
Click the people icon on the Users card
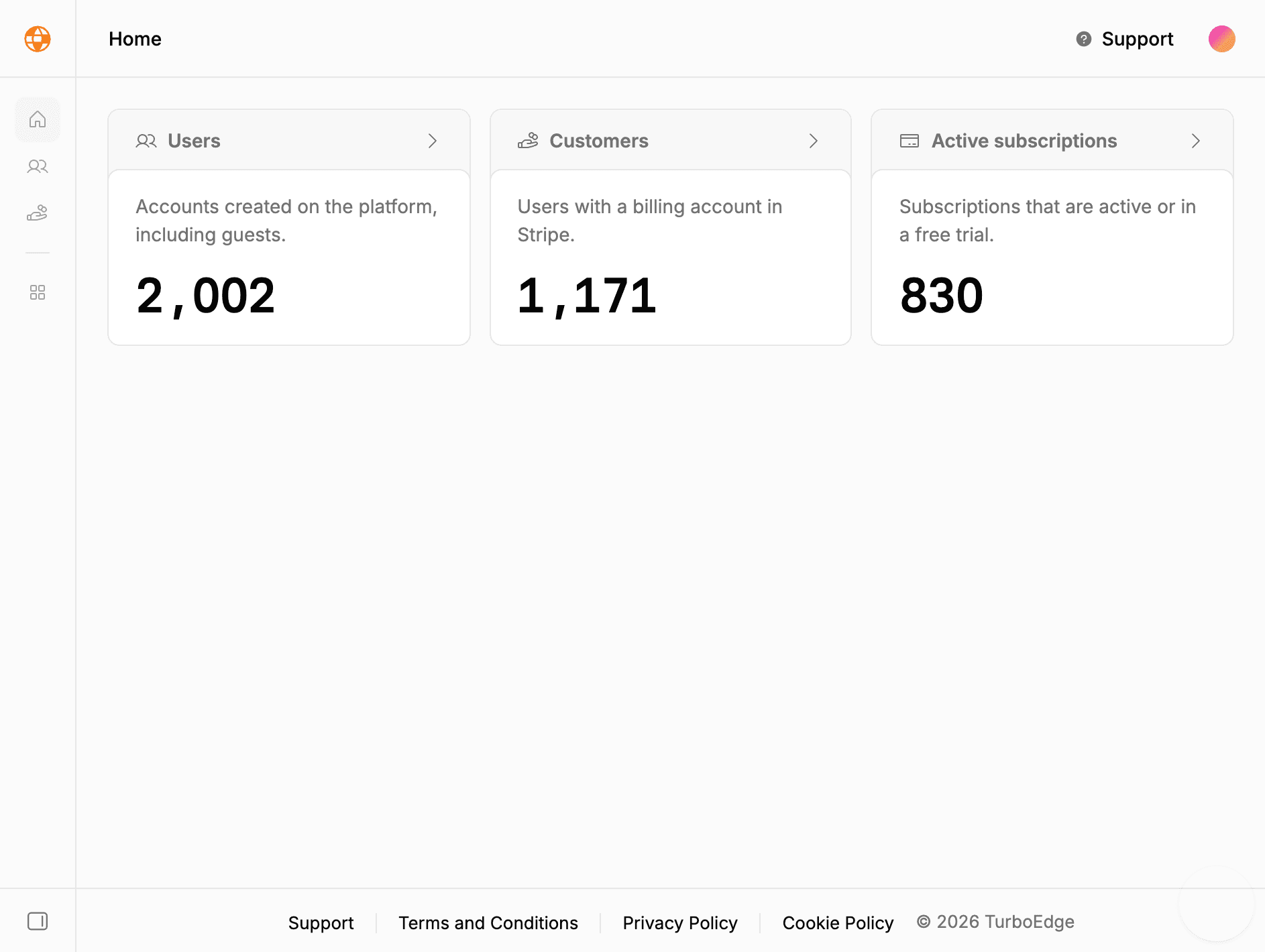(x=146, y=141)
